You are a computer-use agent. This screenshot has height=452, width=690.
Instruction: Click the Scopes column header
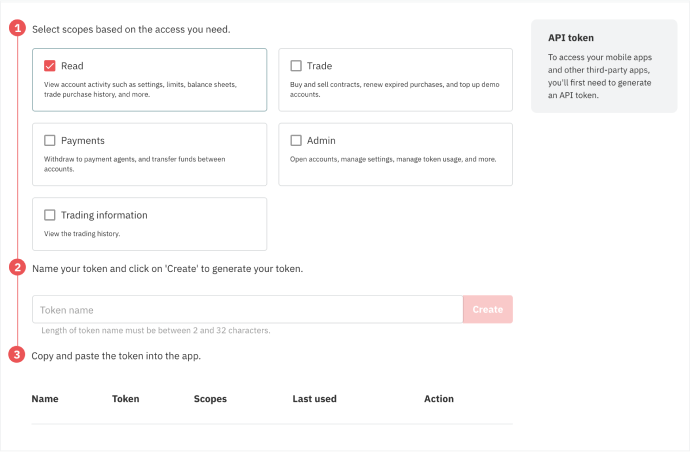(210, 399)
